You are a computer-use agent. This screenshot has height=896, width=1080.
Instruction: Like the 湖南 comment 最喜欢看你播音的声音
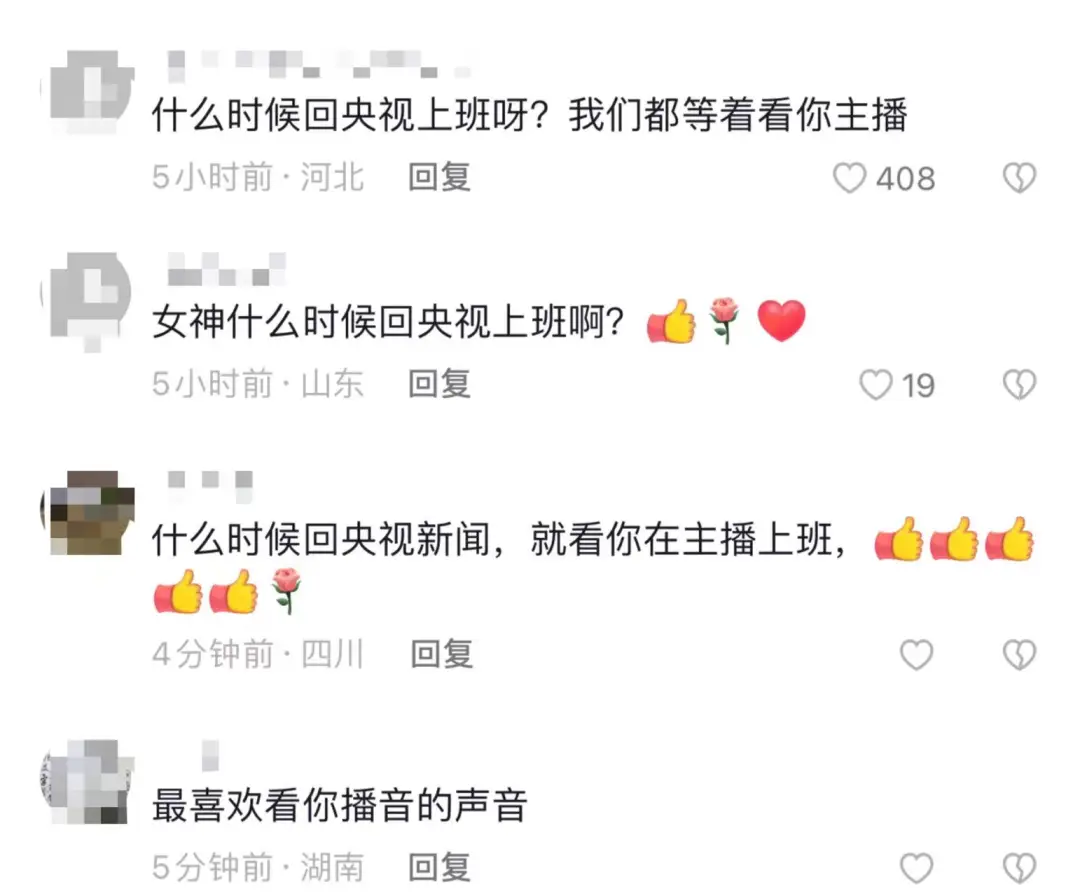917,868
